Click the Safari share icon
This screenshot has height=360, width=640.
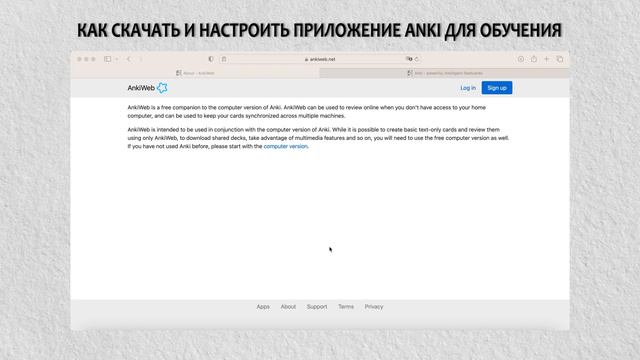[x=534, y=59]
